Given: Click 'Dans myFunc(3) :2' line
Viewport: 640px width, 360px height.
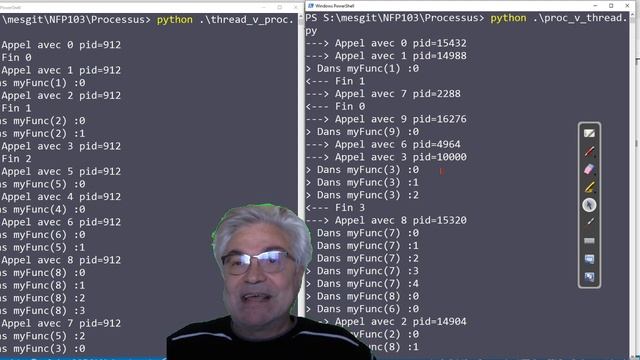Looking at the screenshot, I should (362, 195).
